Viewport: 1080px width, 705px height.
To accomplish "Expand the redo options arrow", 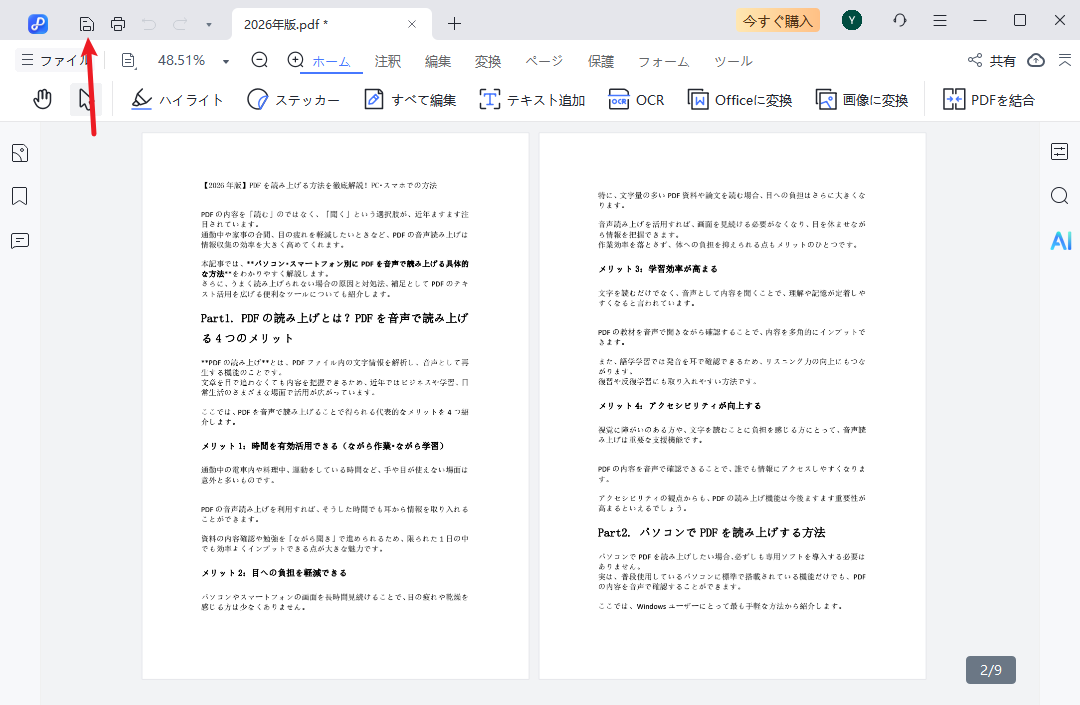I will (207, 22).
